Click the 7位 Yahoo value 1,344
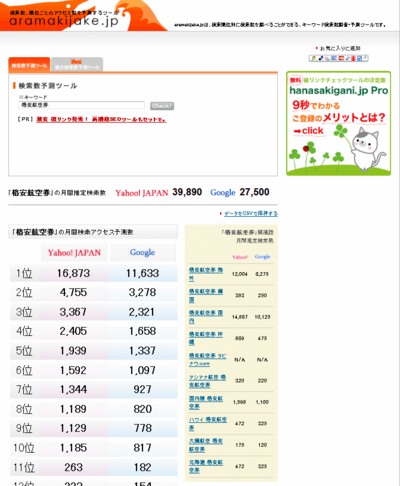 pos(73,389)
